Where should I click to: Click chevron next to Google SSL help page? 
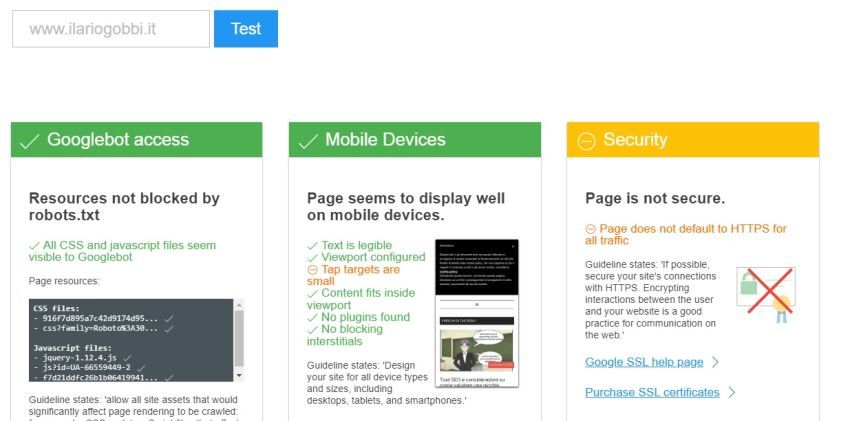(715, 362)
